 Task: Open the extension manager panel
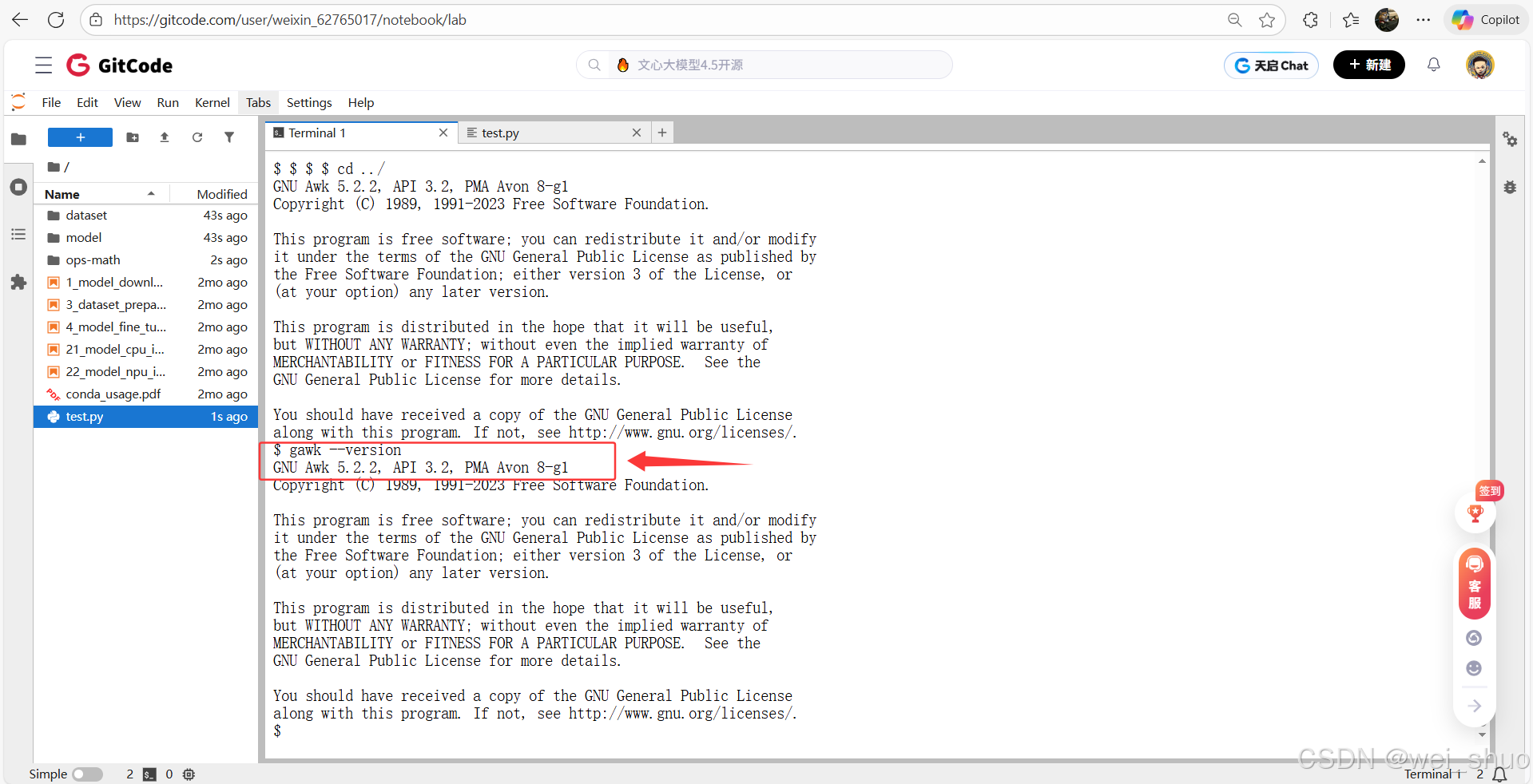pos(18,282)
